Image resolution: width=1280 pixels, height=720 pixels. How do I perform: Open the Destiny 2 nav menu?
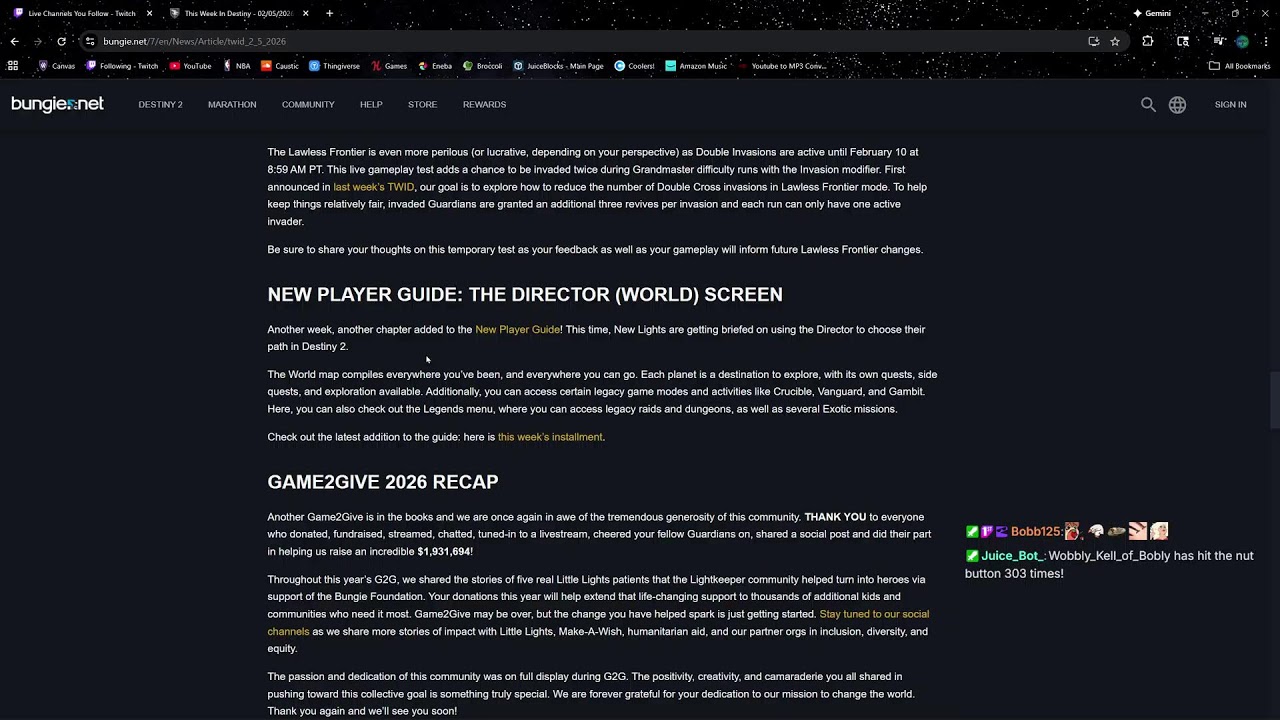click(x=160, y=104)
